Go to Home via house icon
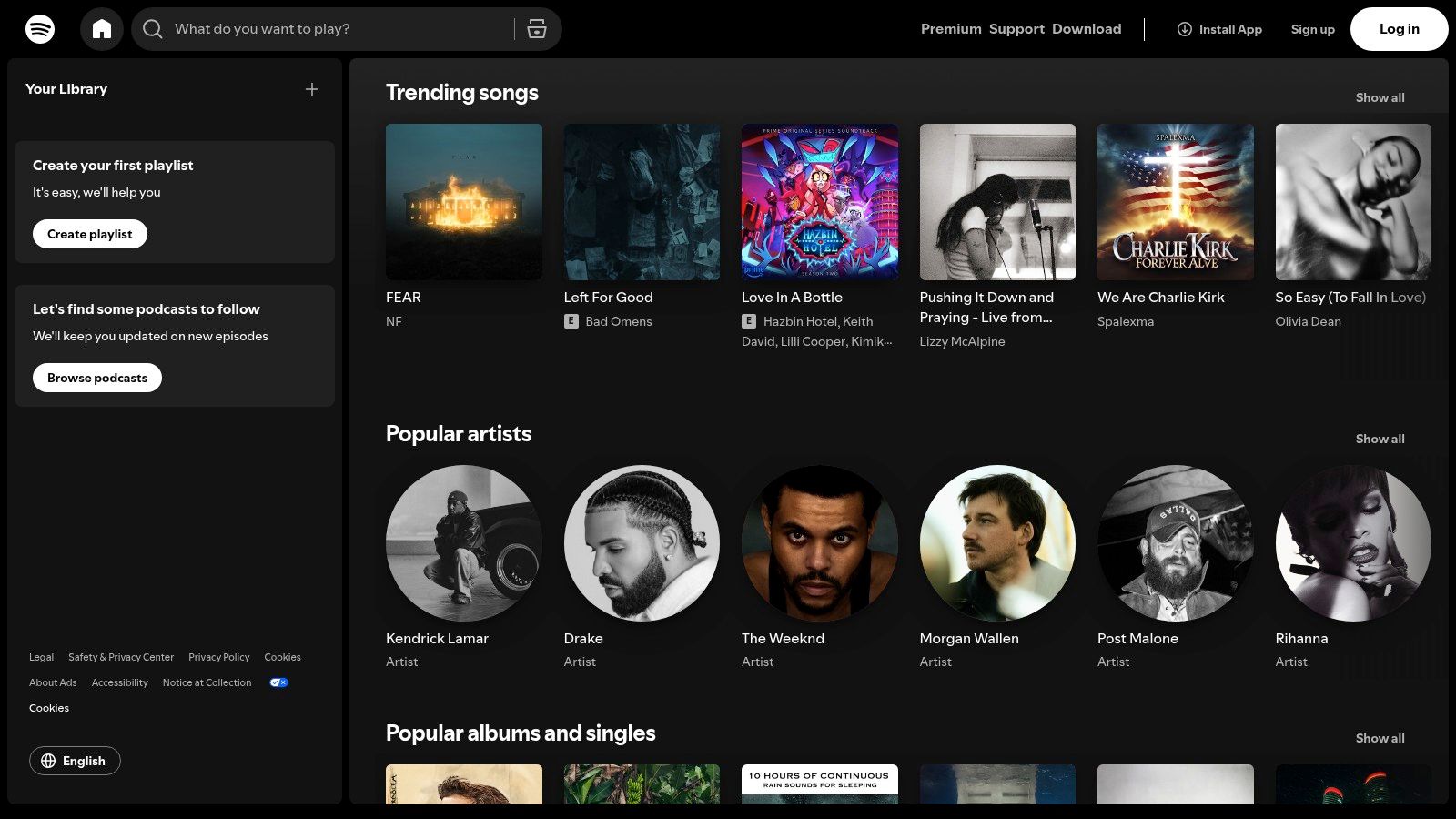The image size is (1456, 819). point(102,29)
